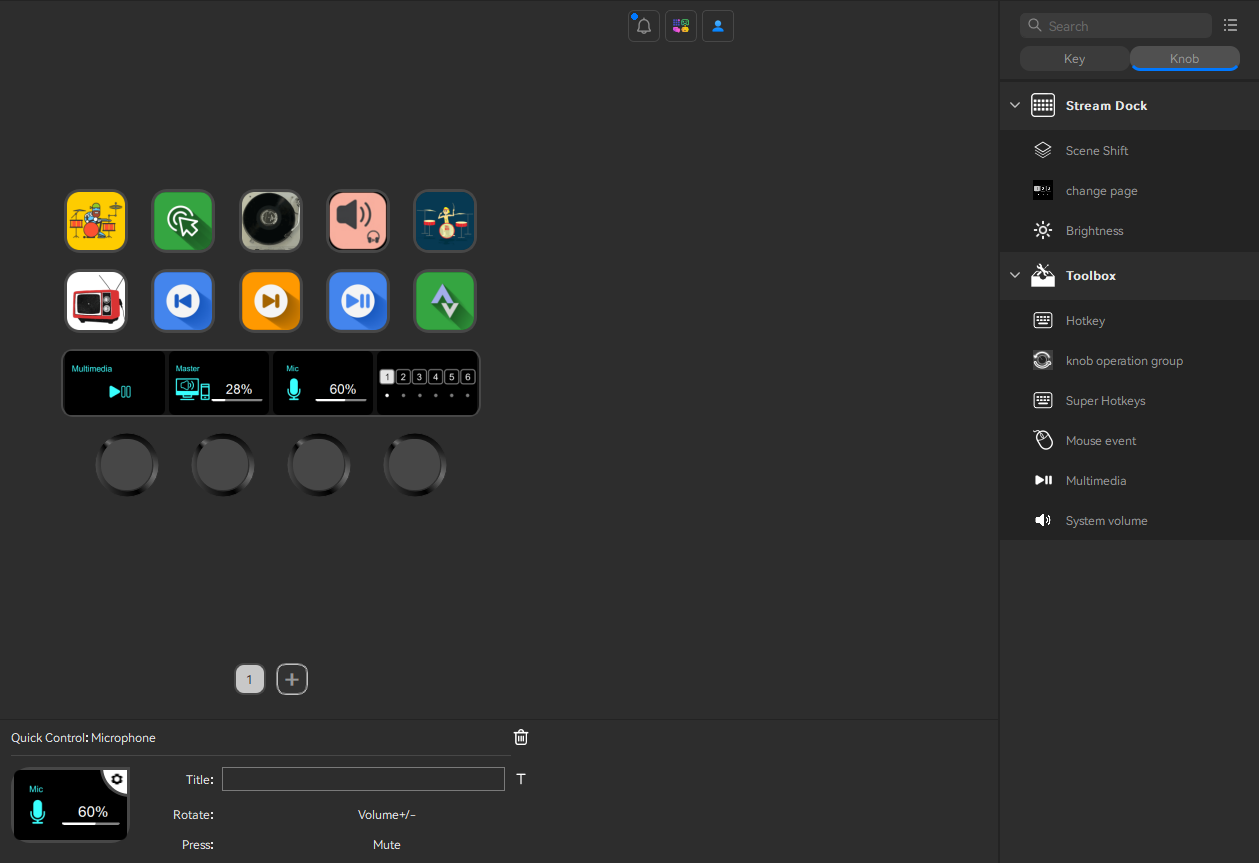Click the Mouse event icon
The image size is (1259, 863).
pyautogui.click(x=1043, y=440)
